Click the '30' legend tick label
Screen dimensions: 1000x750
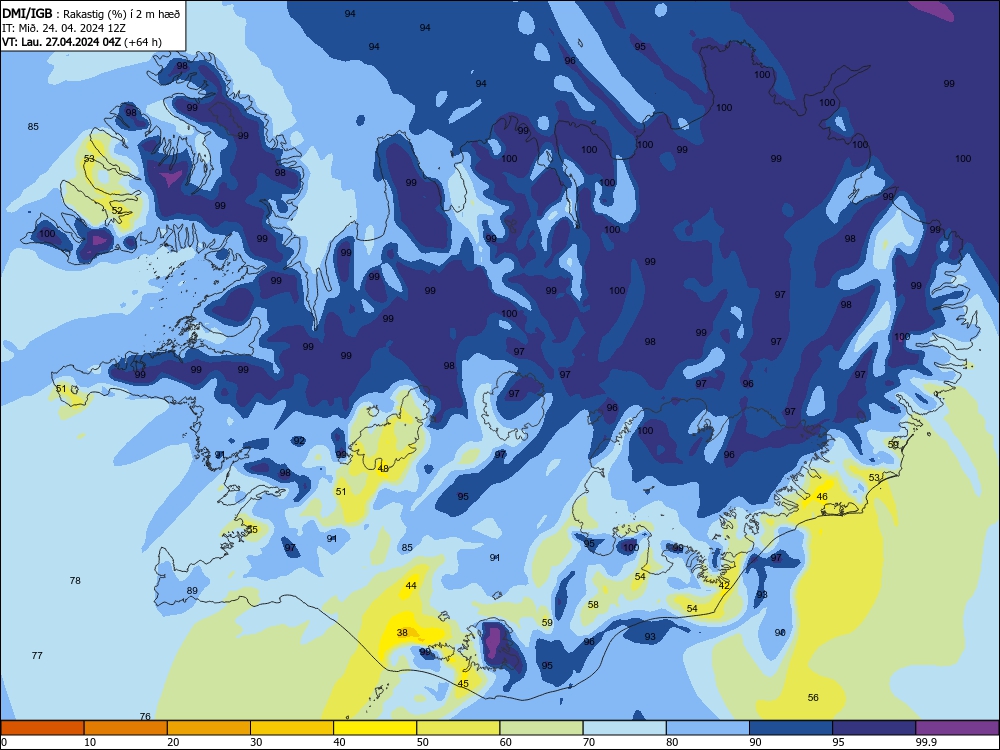(x=256, y=742)
